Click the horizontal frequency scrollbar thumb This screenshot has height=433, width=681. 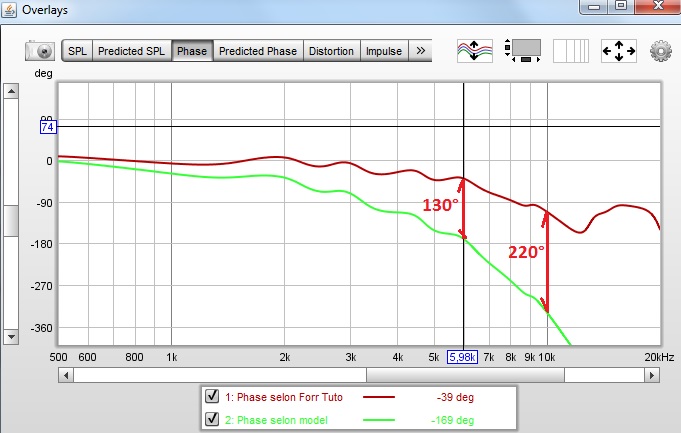465,375
